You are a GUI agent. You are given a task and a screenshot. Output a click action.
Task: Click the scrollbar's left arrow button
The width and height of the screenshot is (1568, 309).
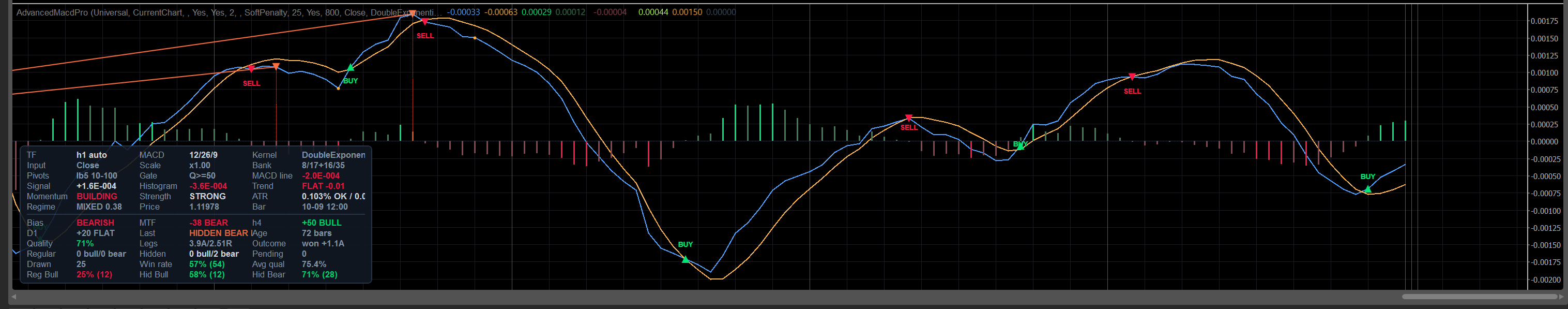tap(14, 297)
